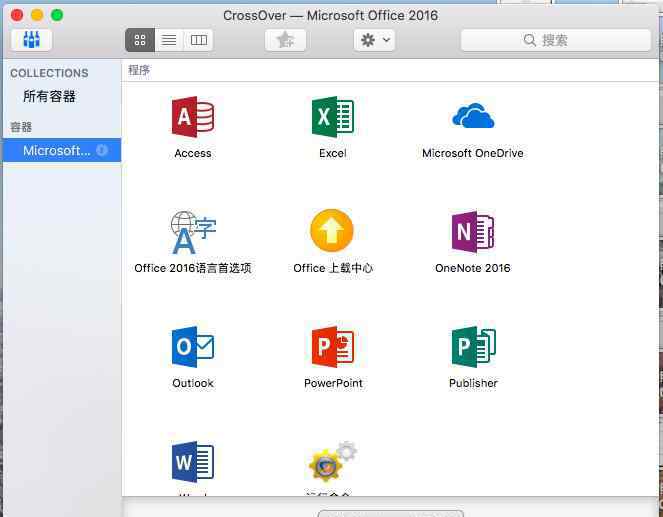663x517 pixels.
Task: Maximize the CrossOver window with green button
Action: tap(57, 15)
